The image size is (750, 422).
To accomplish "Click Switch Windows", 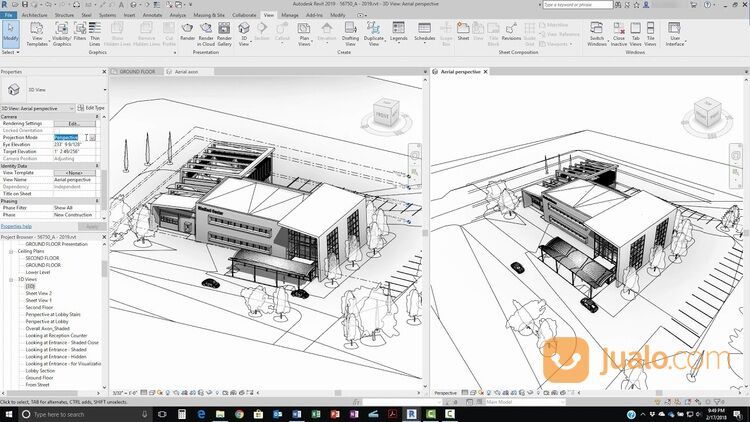I will click(596, 34).
